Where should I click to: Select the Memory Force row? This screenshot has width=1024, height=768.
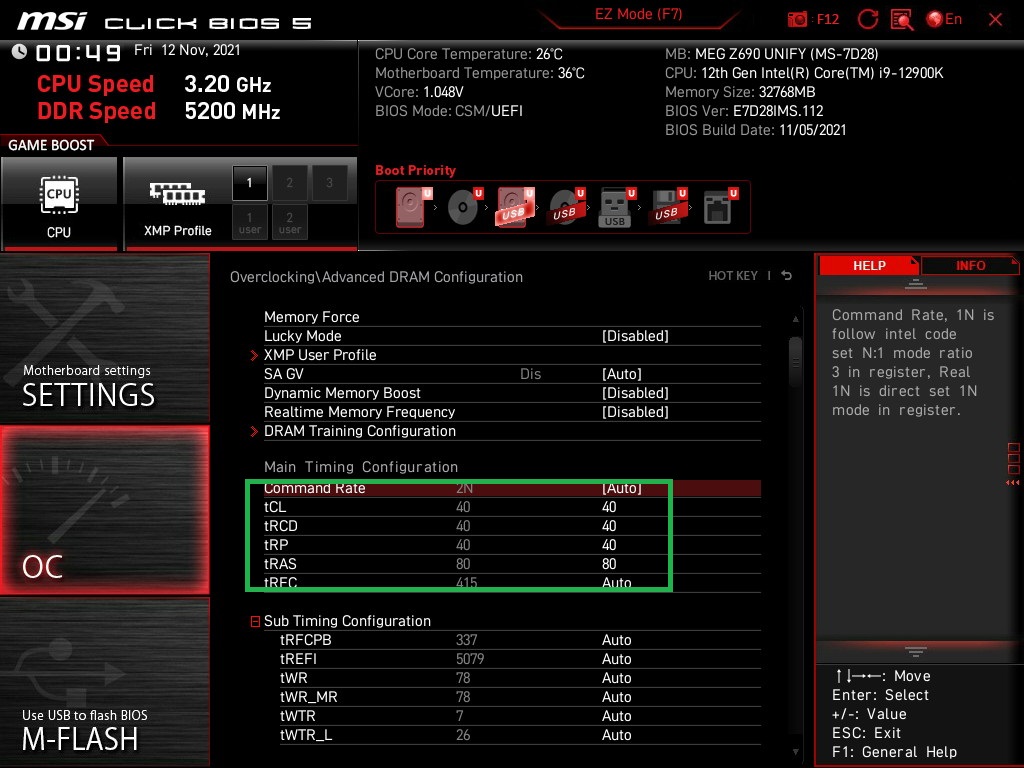(x=512, y=317)
